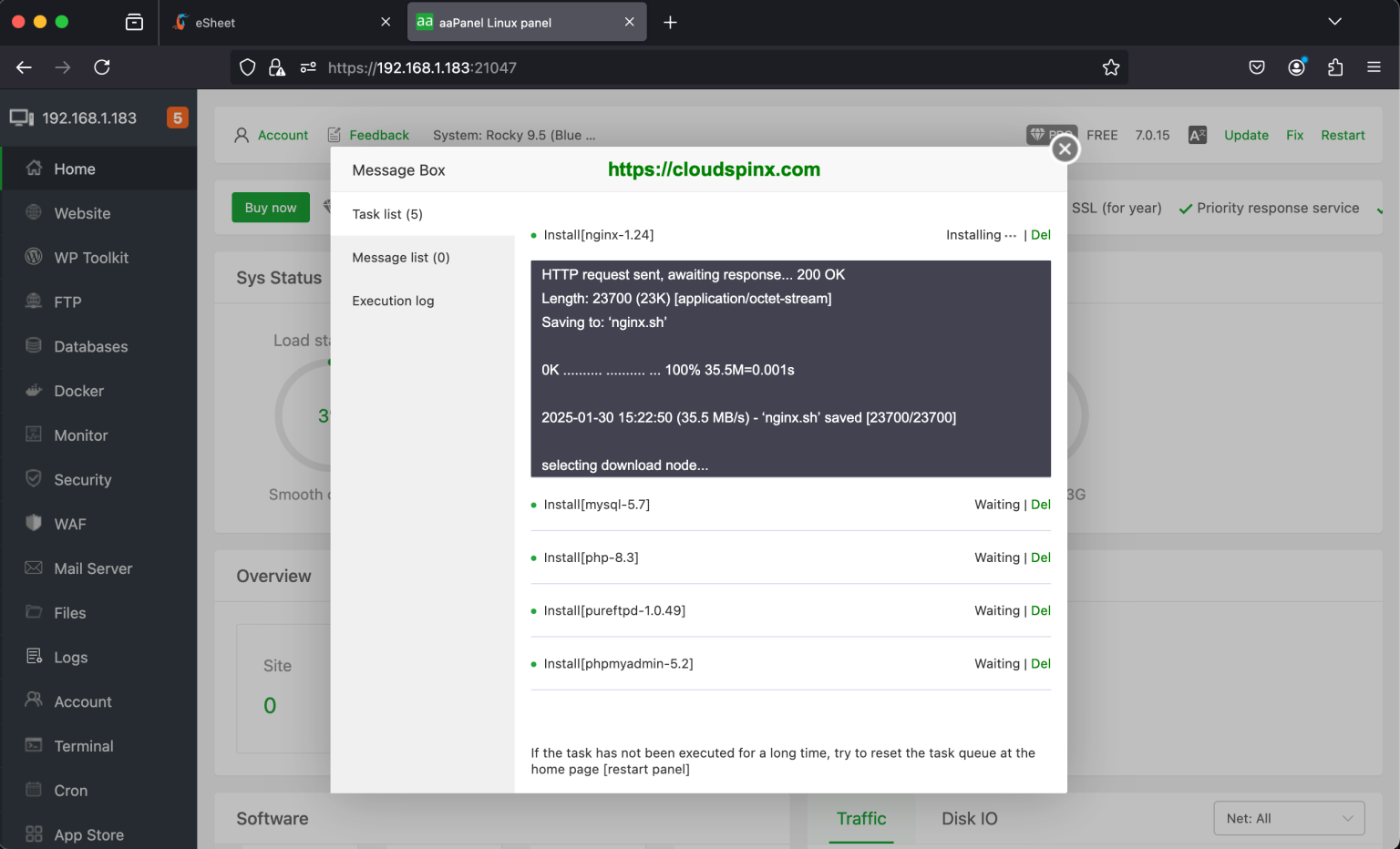
Task: Click the Buy now button
Action: 270,207
